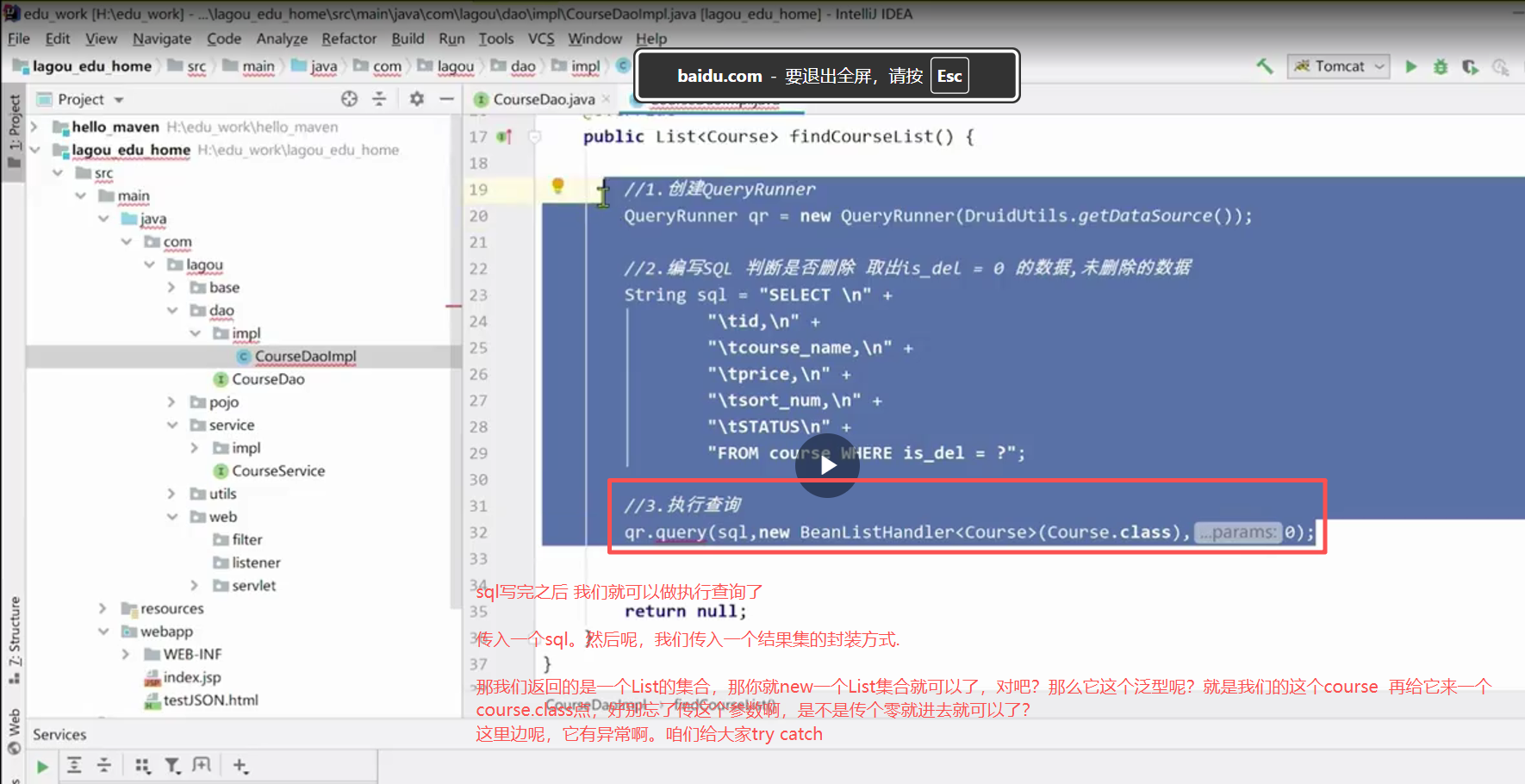
Task: Collapse the lagou_edu_home project node
Action: (34, 150)
